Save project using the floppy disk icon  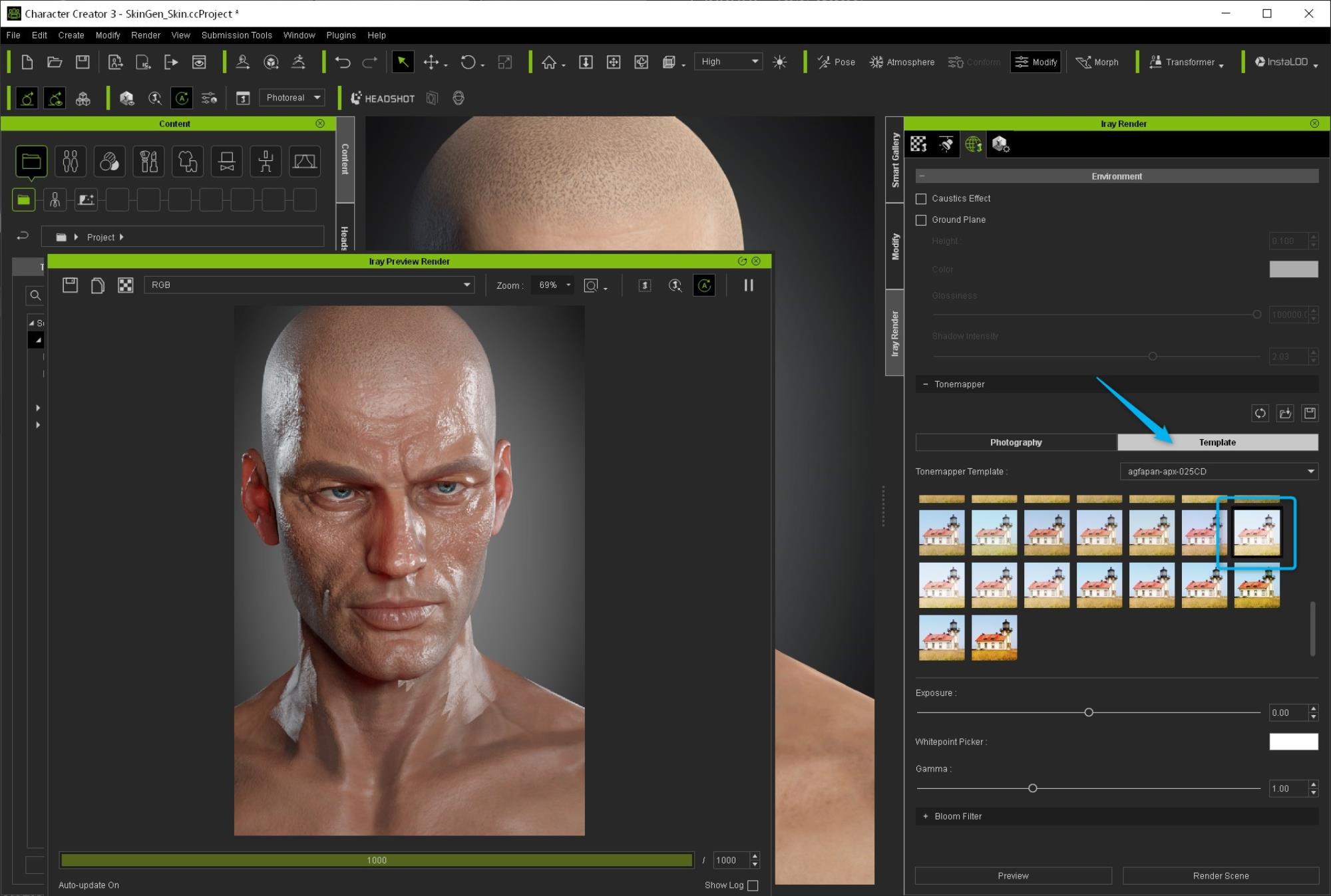pos(83,62)
